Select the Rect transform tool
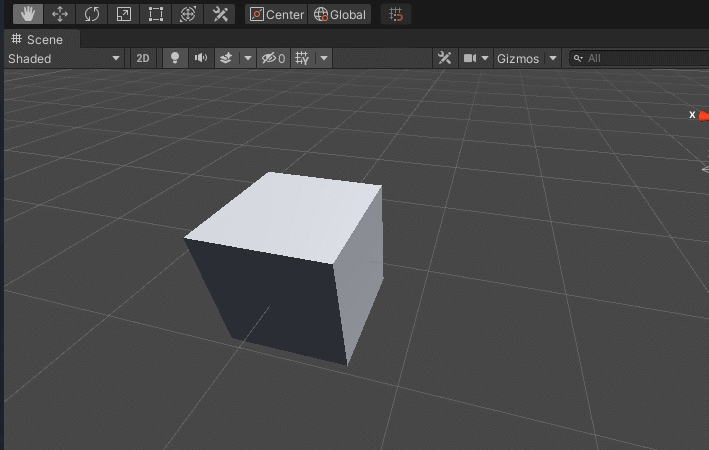This screenshot has height=450, width=709. pyautogui.click(x=156, y=14)
